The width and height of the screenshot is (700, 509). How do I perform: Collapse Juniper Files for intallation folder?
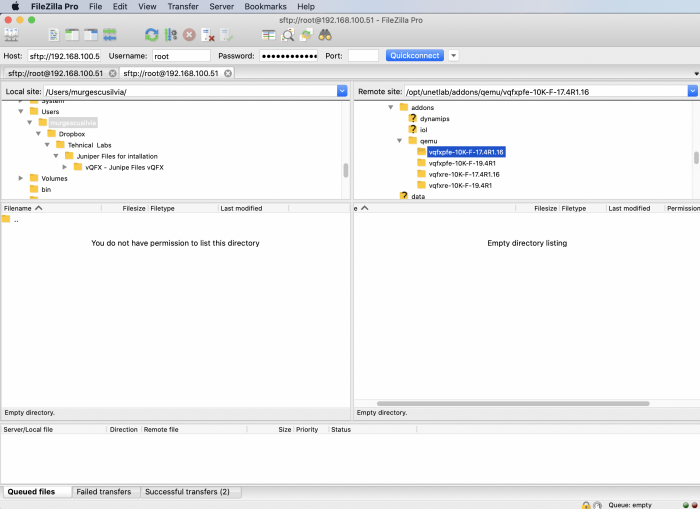56,156
